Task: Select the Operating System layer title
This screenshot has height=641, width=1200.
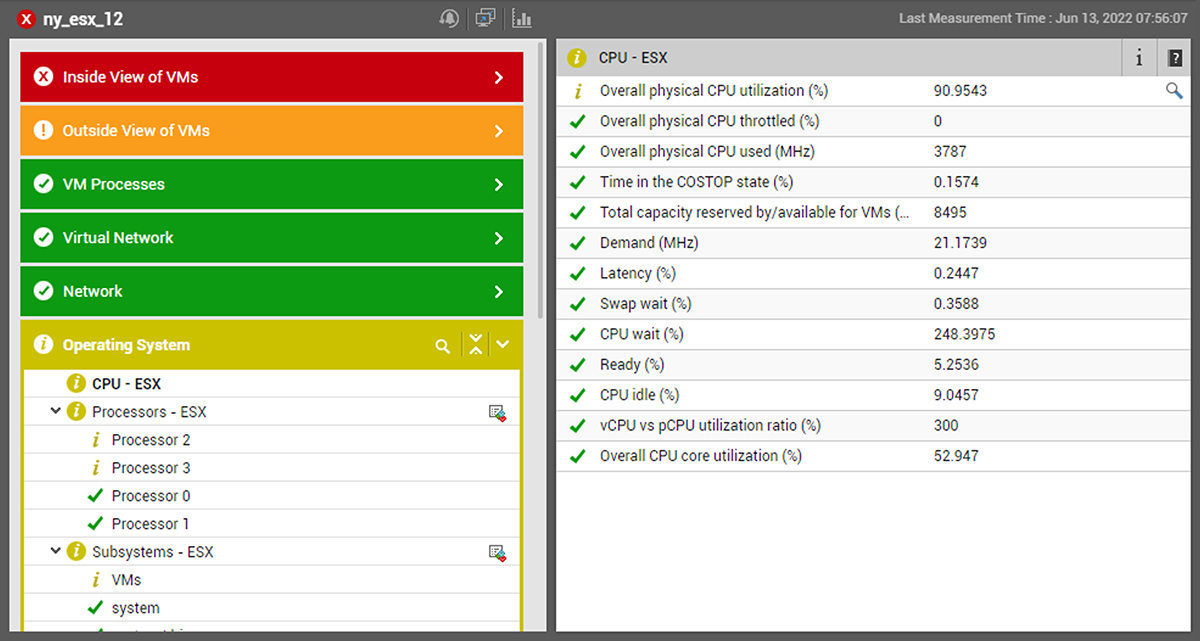Action: tap(126, 345)
